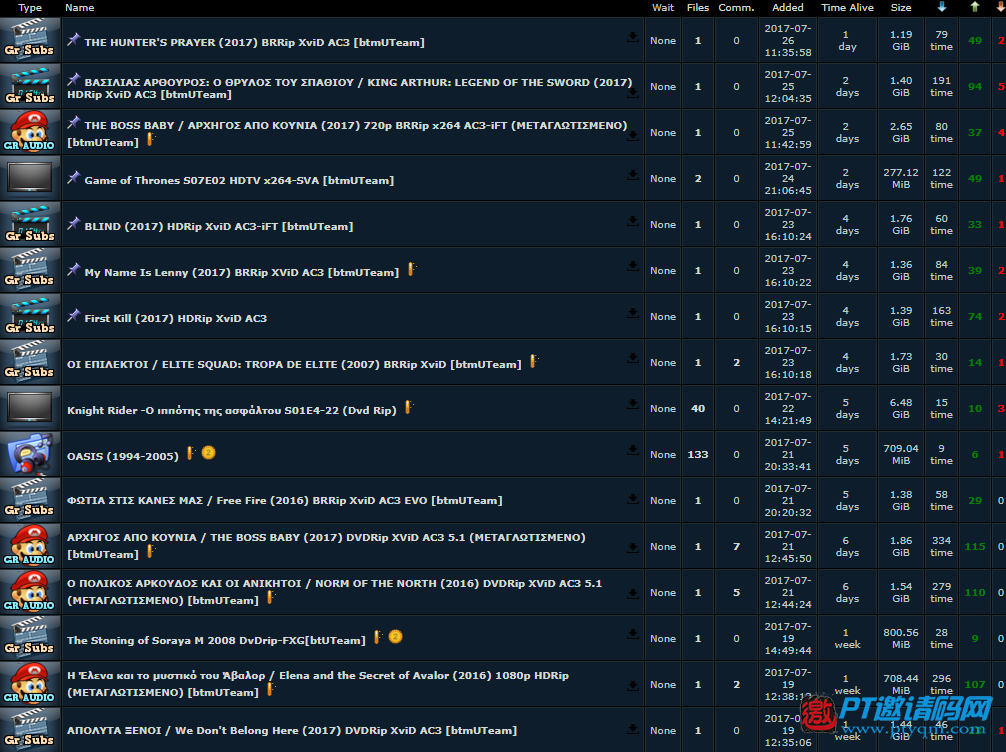This screenshot has width=1006, height=752.
Task: Sort torrents by Files column header
Action: tap(697, 8)
